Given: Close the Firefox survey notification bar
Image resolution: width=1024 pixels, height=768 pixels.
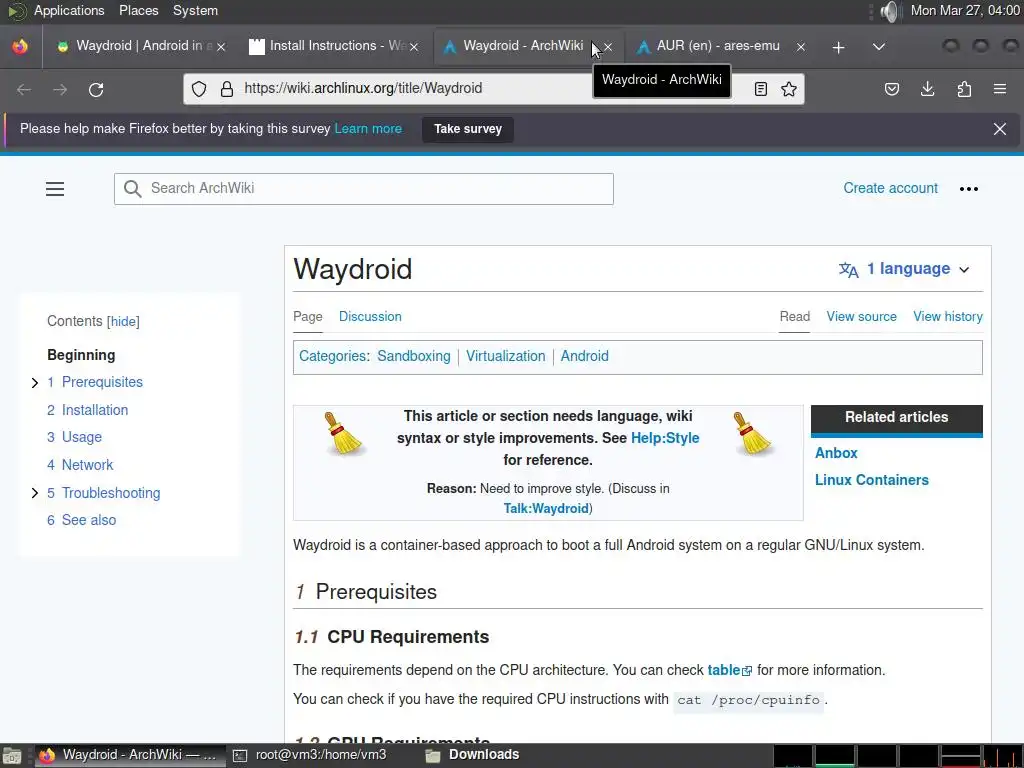Looking at the screenshot, I should 1000,129.
